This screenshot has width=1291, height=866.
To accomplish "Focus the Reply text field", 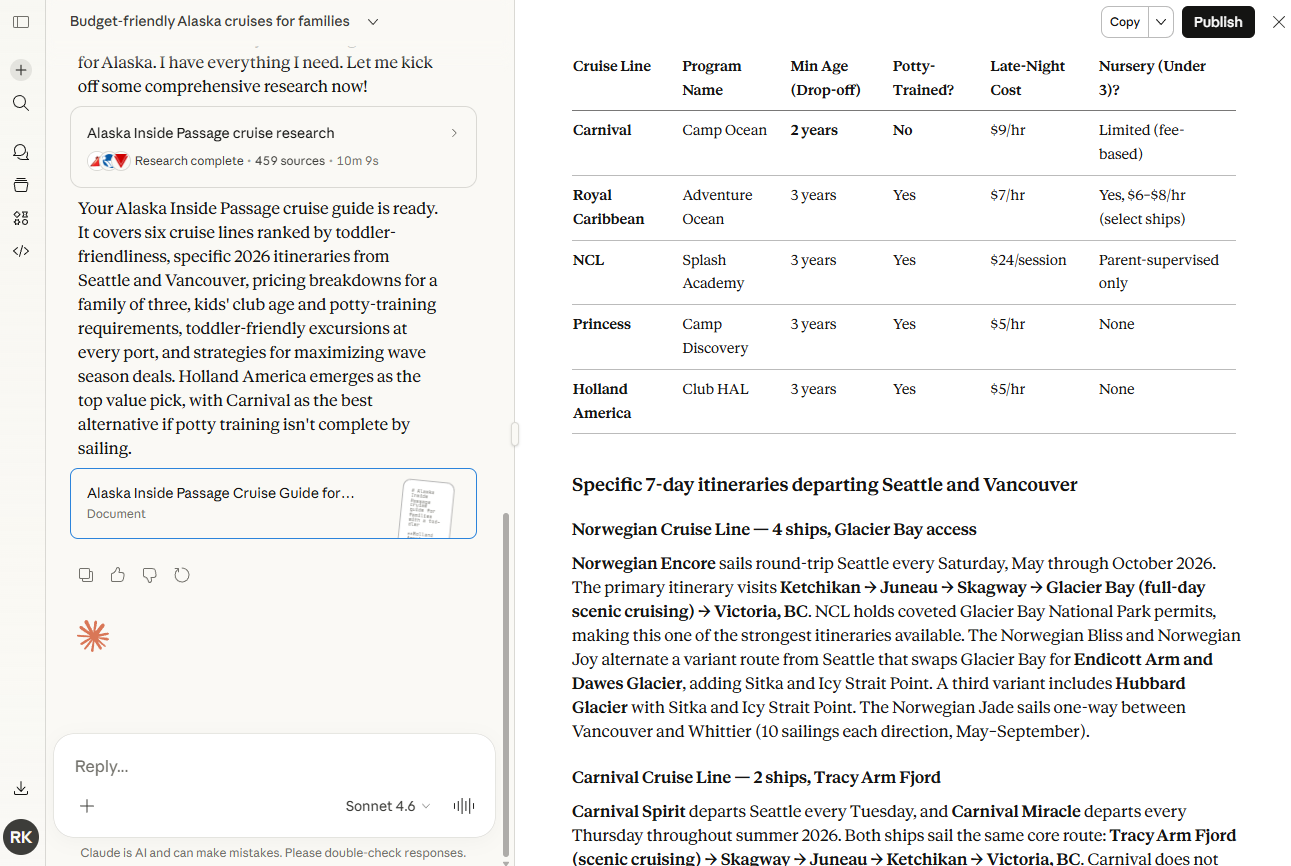I will 273,766.
